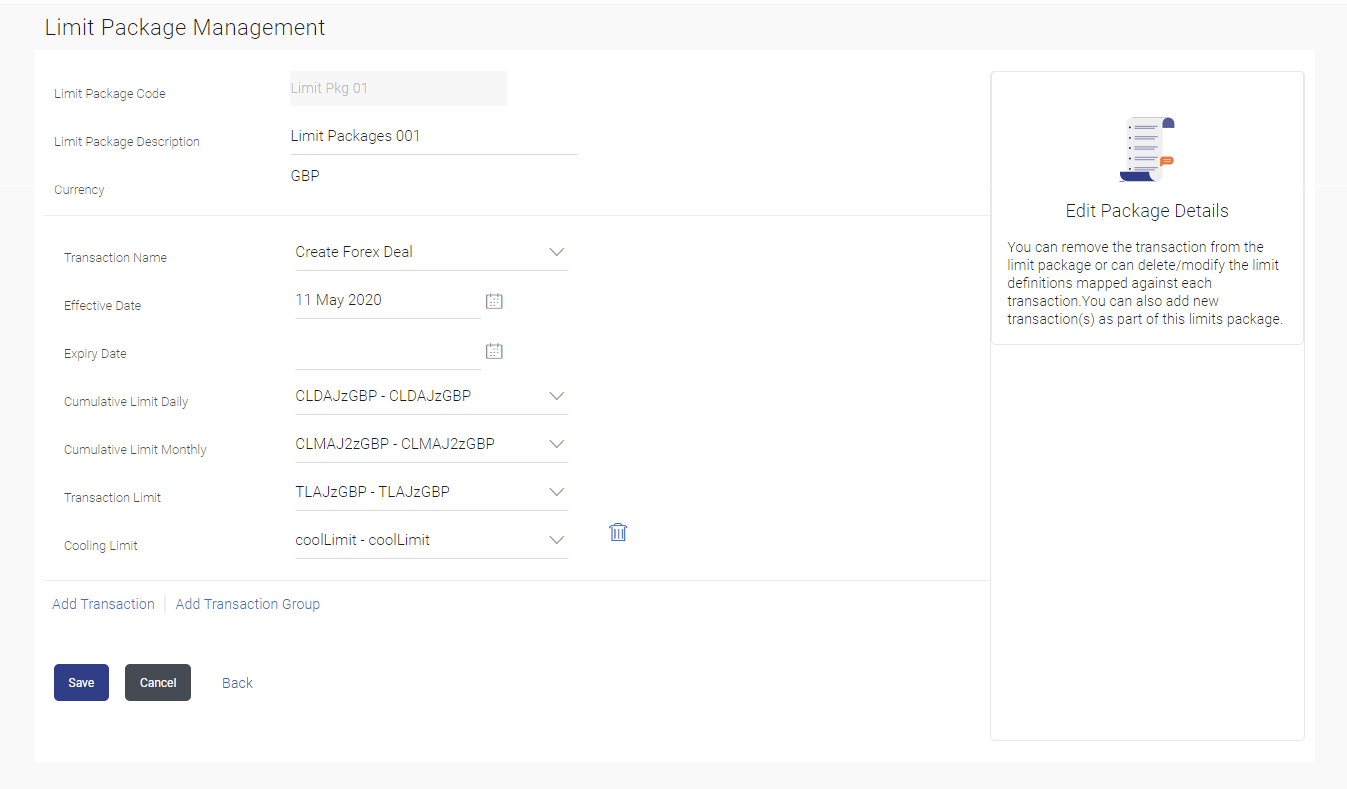Viewport: 1347px width, 789px height.
Task: Click the Effective Date input field
Action: pyautogui.click(x=386, y=300)
